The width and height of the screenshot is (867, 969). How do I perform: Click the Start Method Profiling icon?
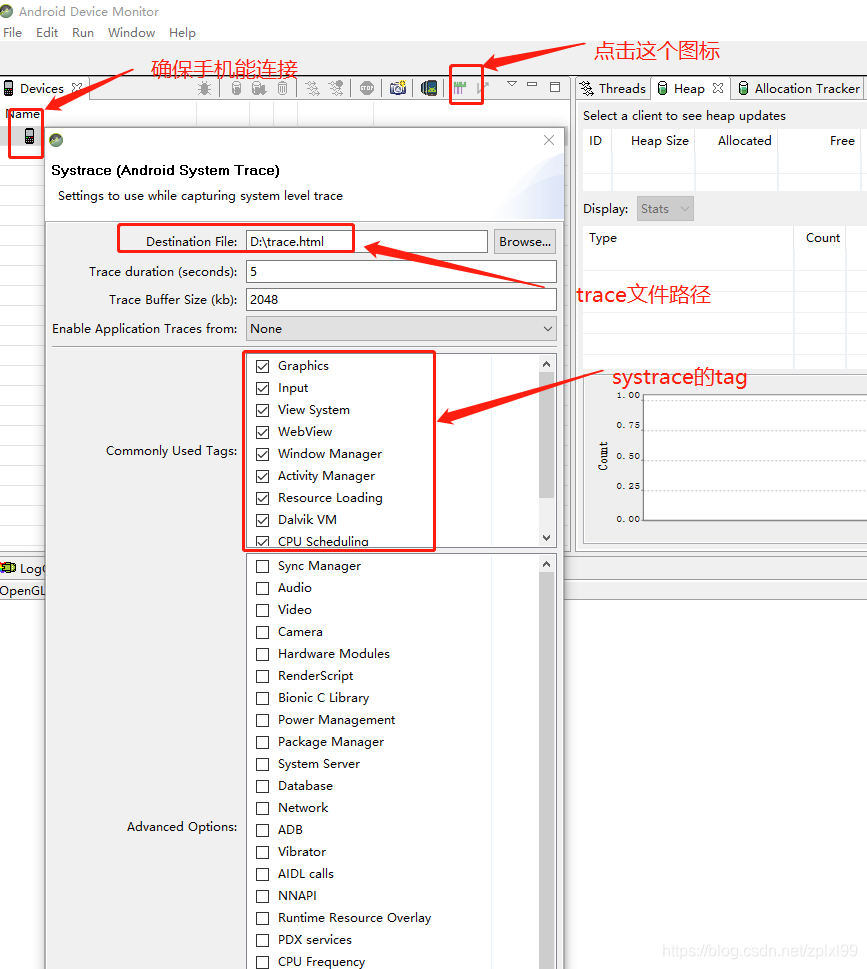(336, 88)
